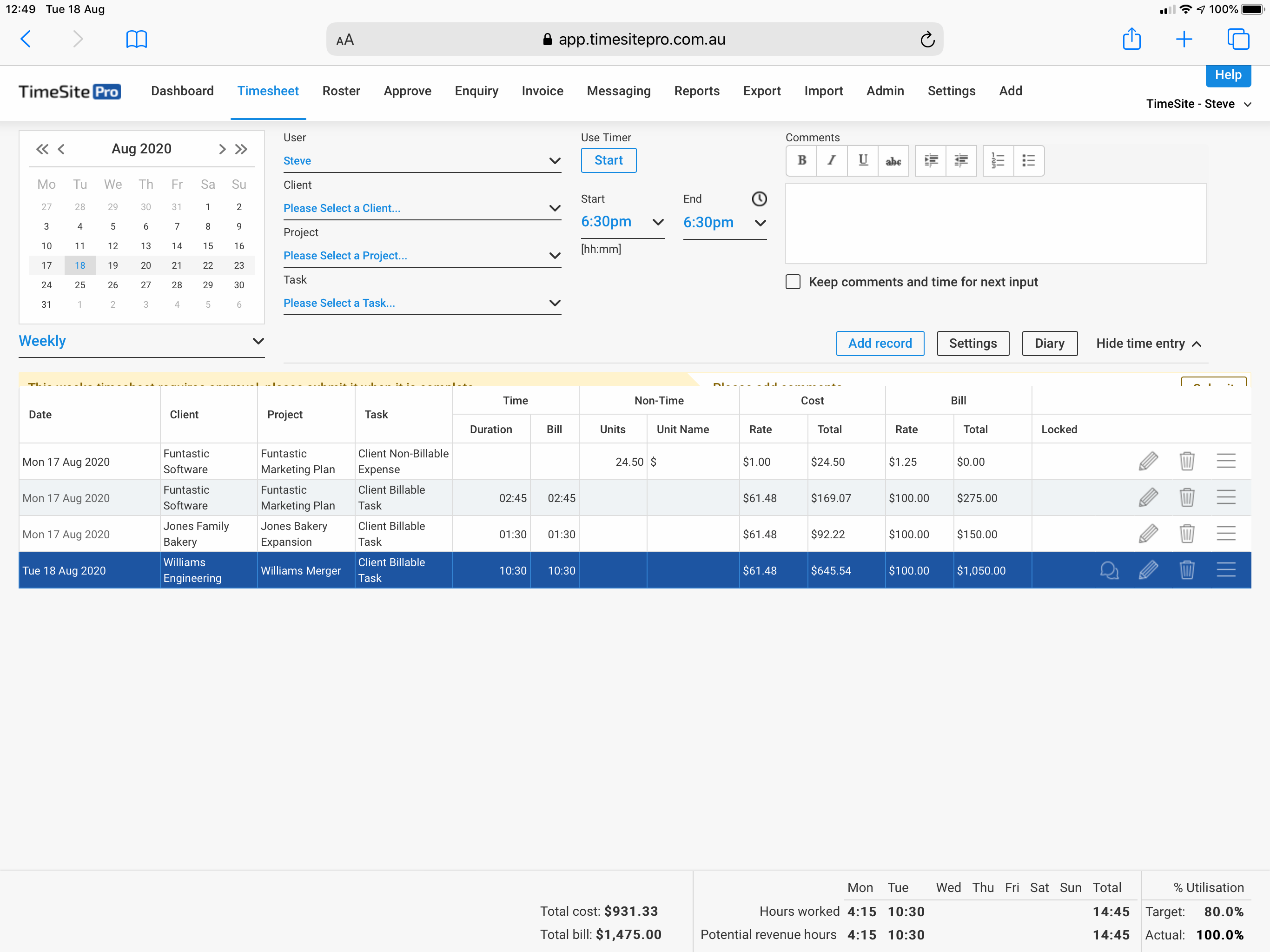Indent comment text
The image size is (1270, 952).
(930, 161)
